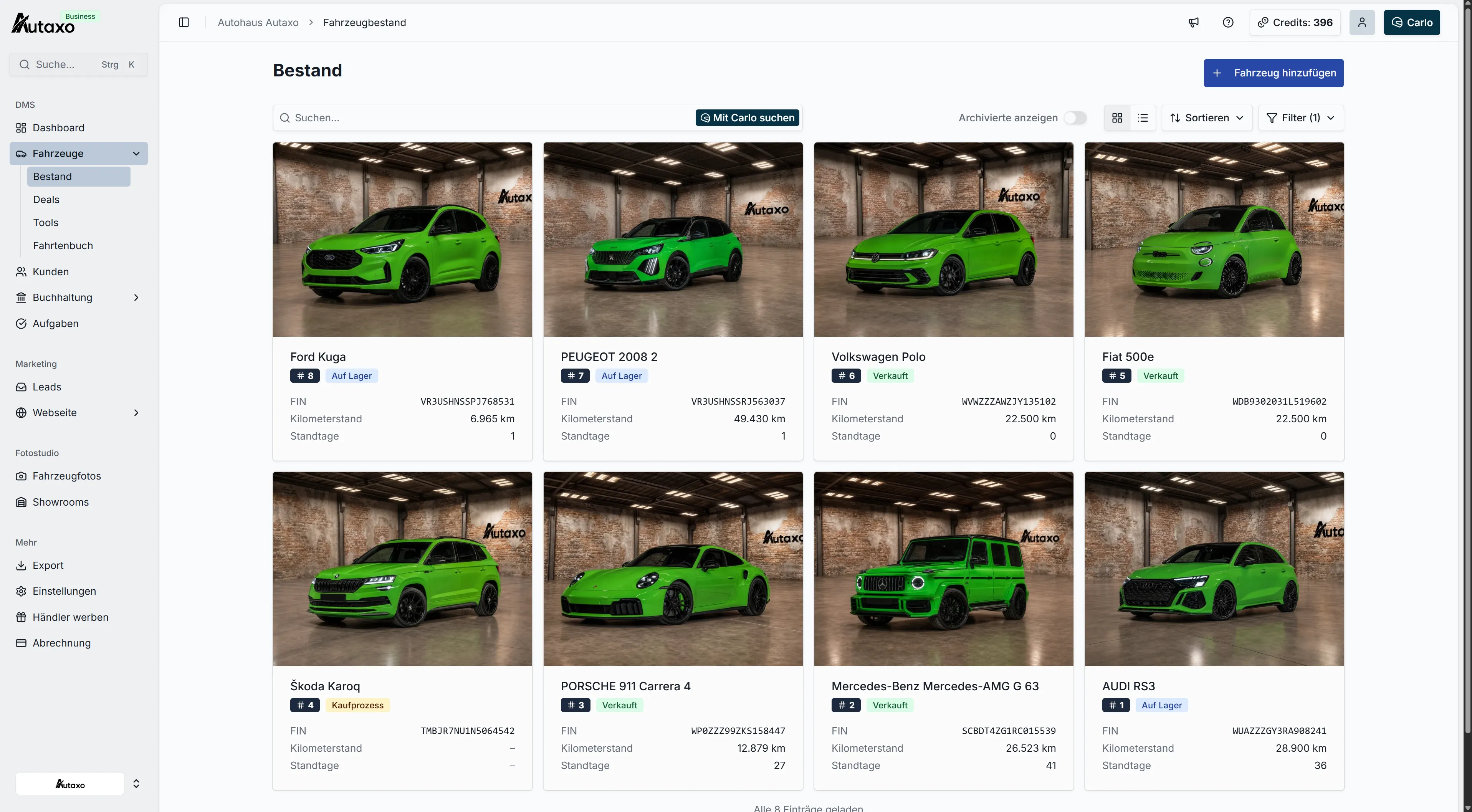Click Fahrzeugbestand breadcrumb
This screenshot has width=1472, height=812.
(365, 22)
